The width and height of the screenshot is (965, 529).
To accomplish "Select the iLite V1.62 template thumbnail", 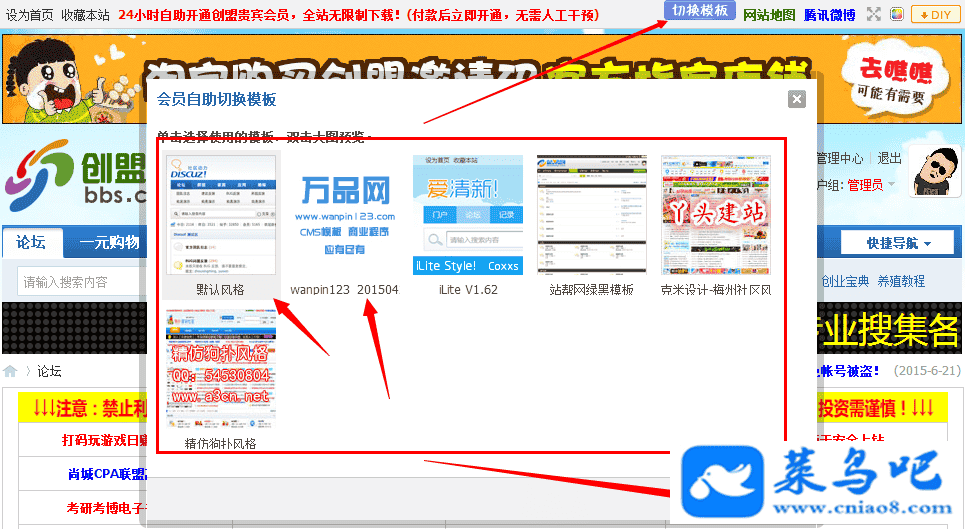I will (x=468, y=215).
